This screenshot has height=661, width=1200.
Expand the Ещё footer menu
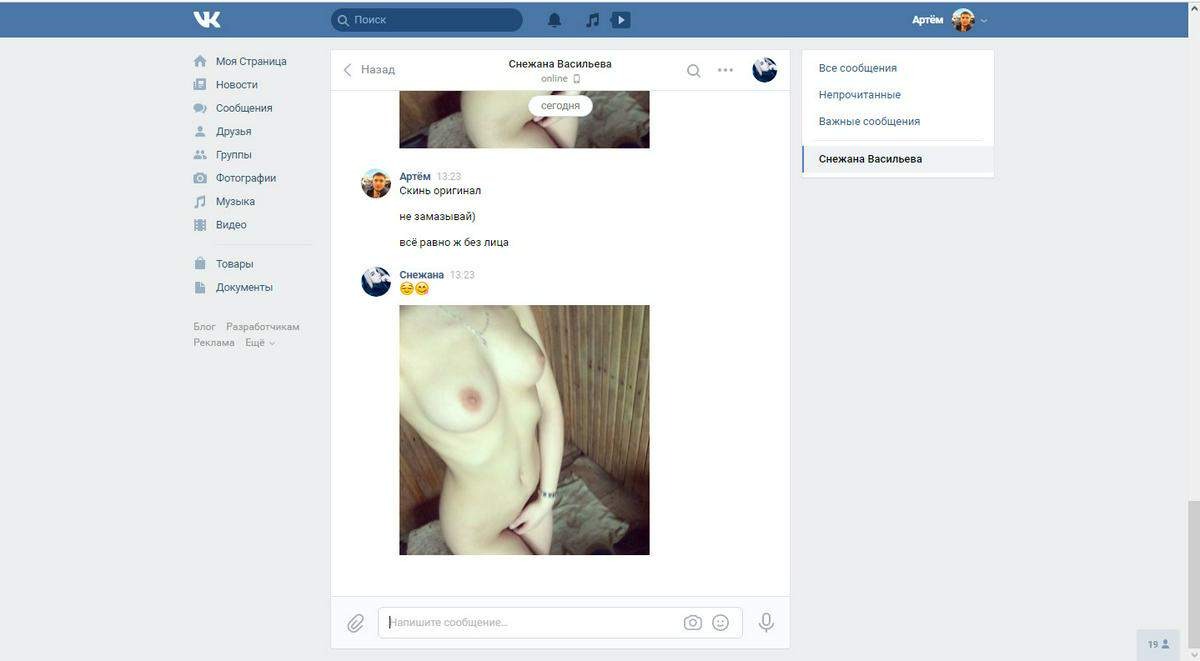[259, 343]
